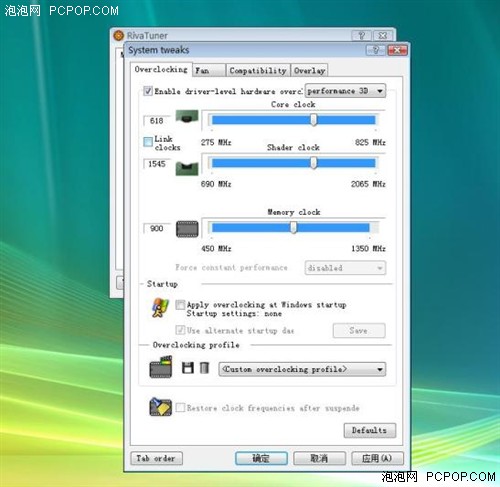This screenshot has height=487, width=500.
Task: Click the overclocking profile card icon
Action: click(x=161, y=367)
